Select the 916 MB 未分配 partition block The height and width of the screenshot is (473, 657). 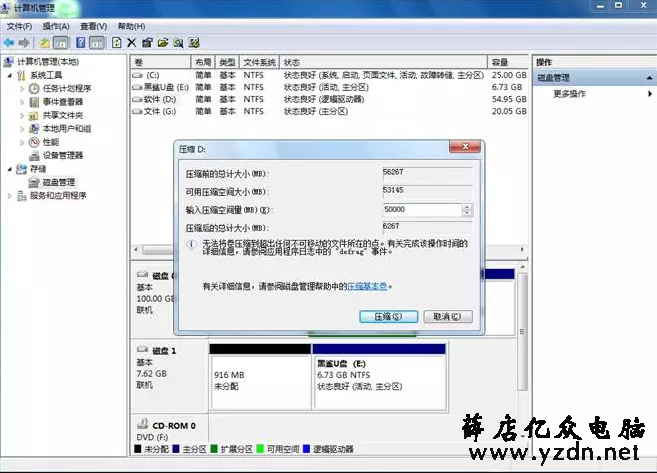[260, 376]
